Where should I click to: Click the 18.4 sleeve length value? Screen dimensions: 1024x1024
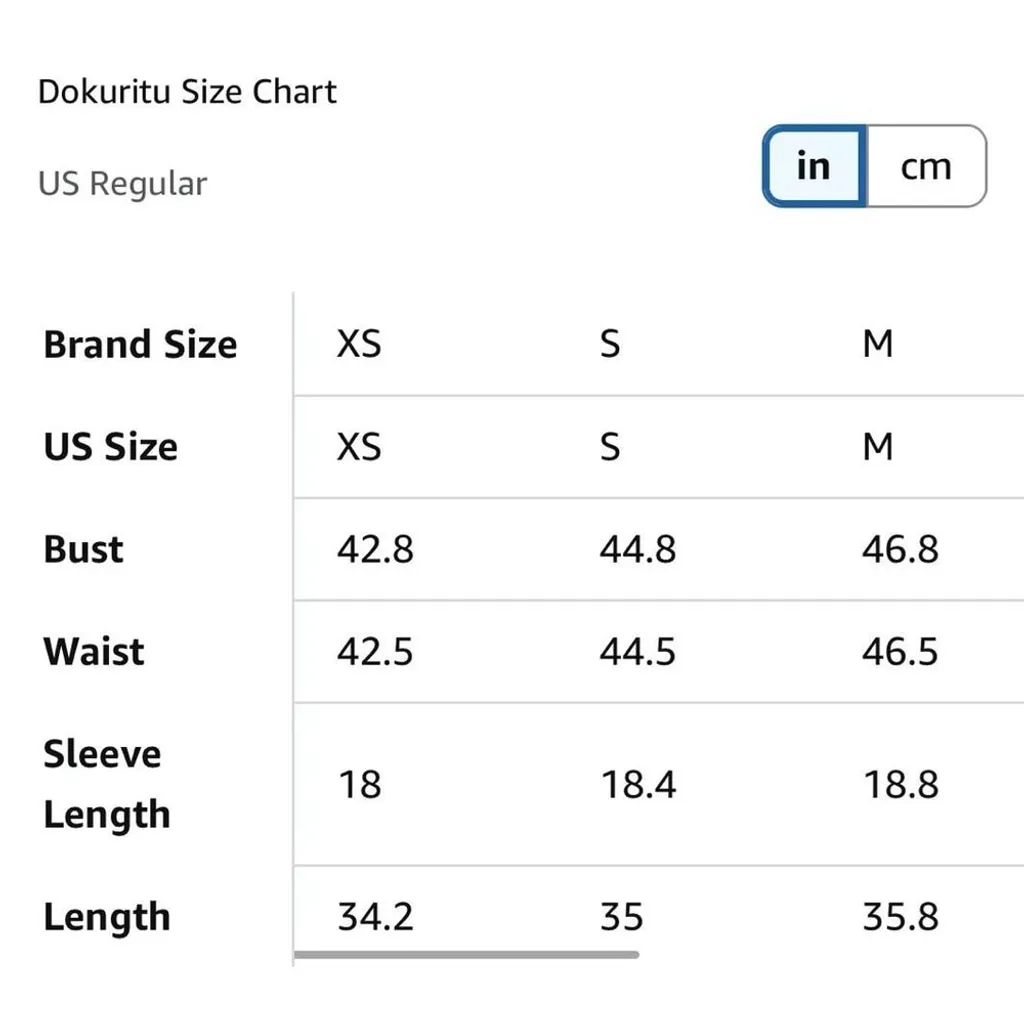638,784
